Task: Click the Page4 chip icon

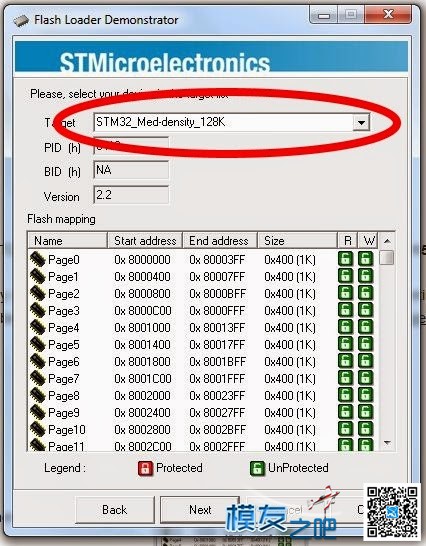Action: pyautogui.click(x=37, y=327)
